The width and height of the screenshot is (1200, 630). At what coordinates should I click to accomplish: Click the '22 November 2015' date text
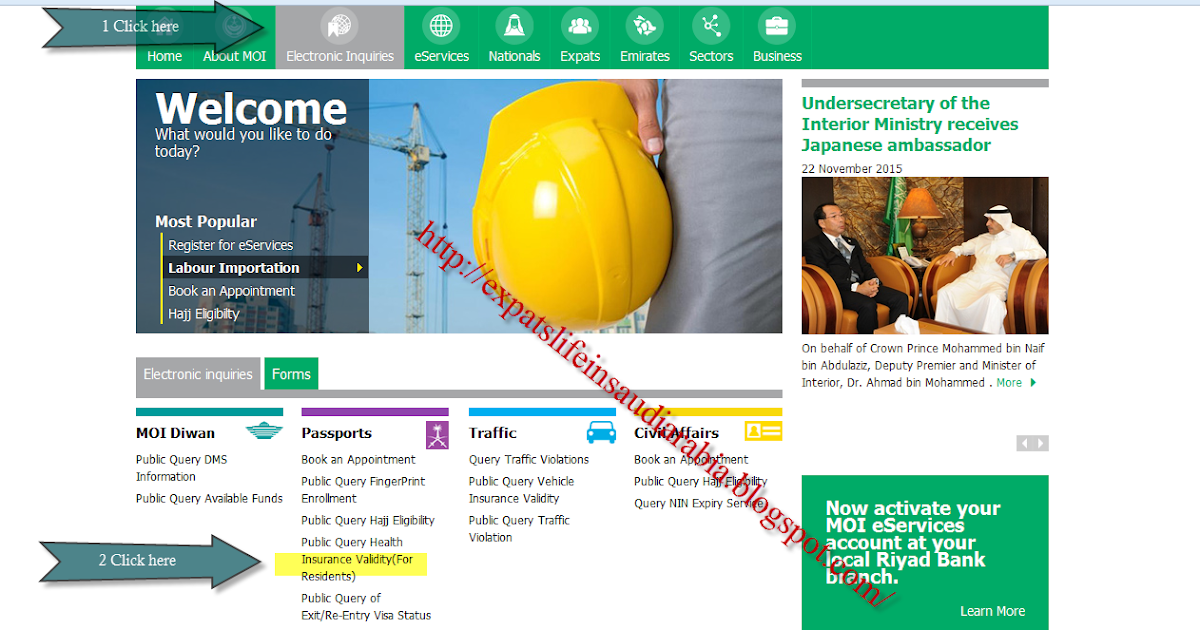pyautogui.click(x=852, y=168)
